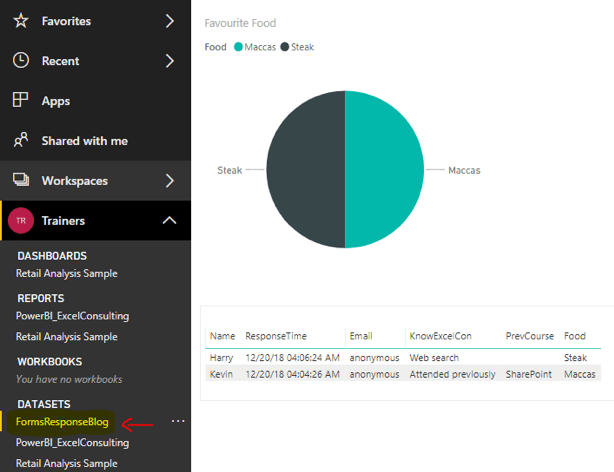Click the WORKBOOKS section heading
The width and height of the screenshot is (614, 472).
[50, 362]
